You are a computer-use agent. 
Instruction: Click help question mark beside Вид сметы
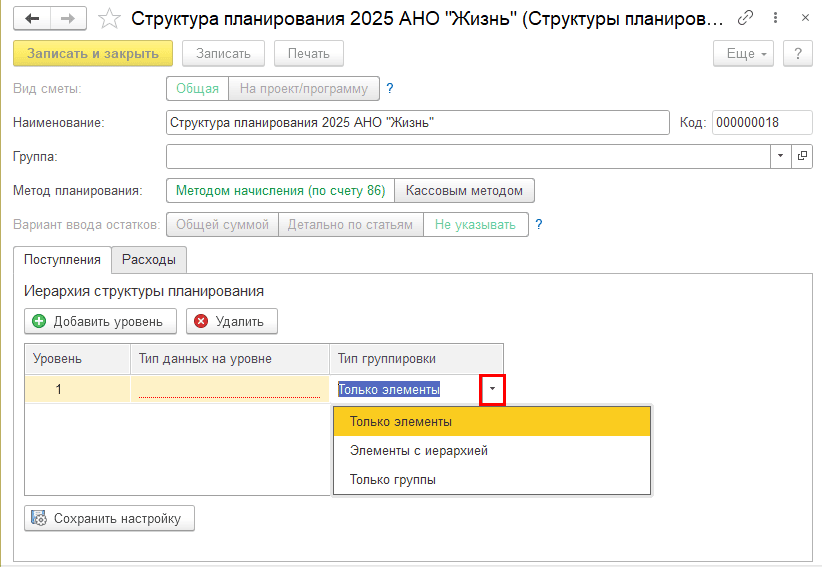click(390, 88)
